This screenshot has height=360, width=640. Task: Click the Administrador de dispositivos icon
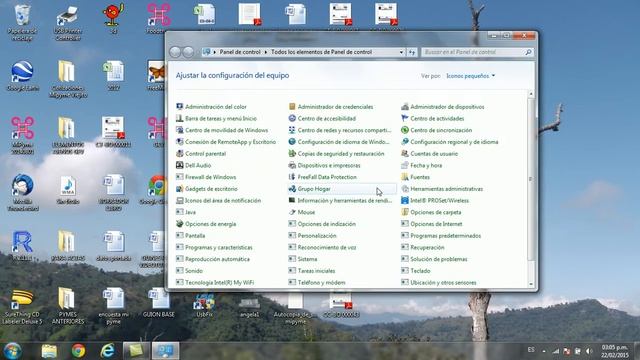click(x=404, y=107)
